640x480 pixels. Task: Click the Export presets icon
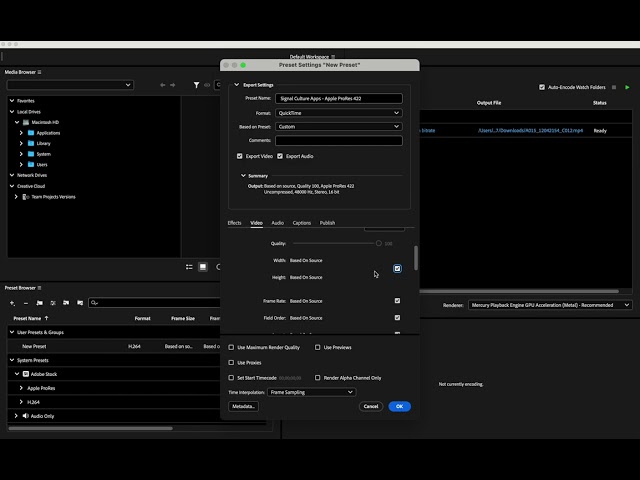coord(80,303)
